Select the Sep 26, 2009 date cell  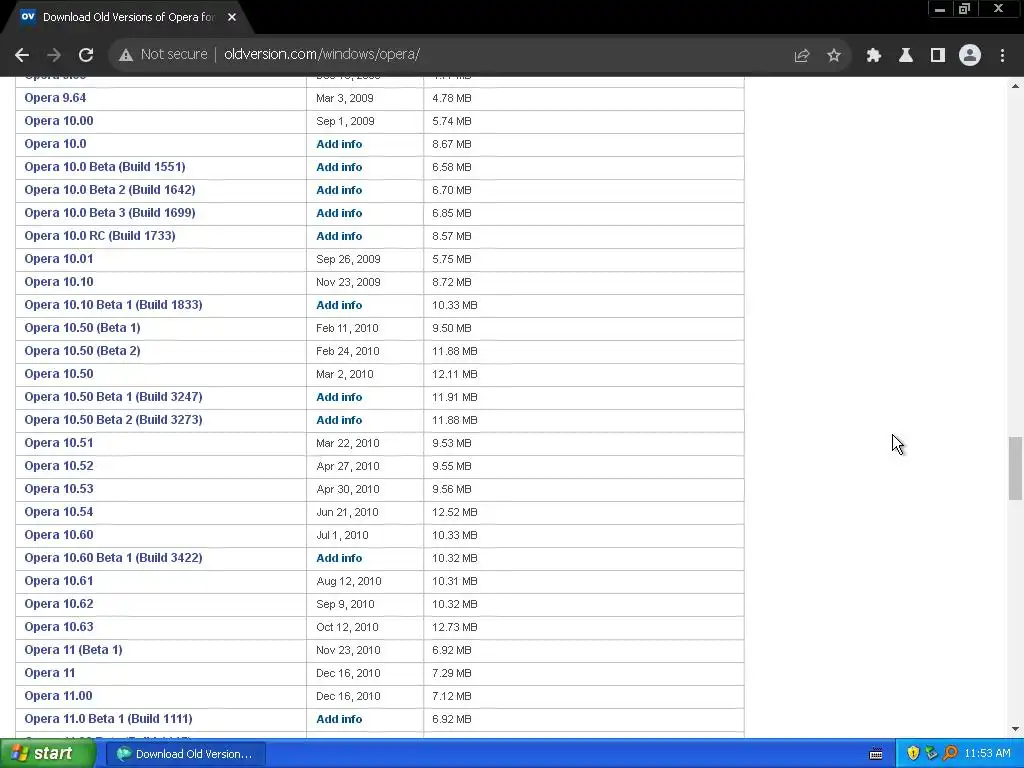[348, 259]
